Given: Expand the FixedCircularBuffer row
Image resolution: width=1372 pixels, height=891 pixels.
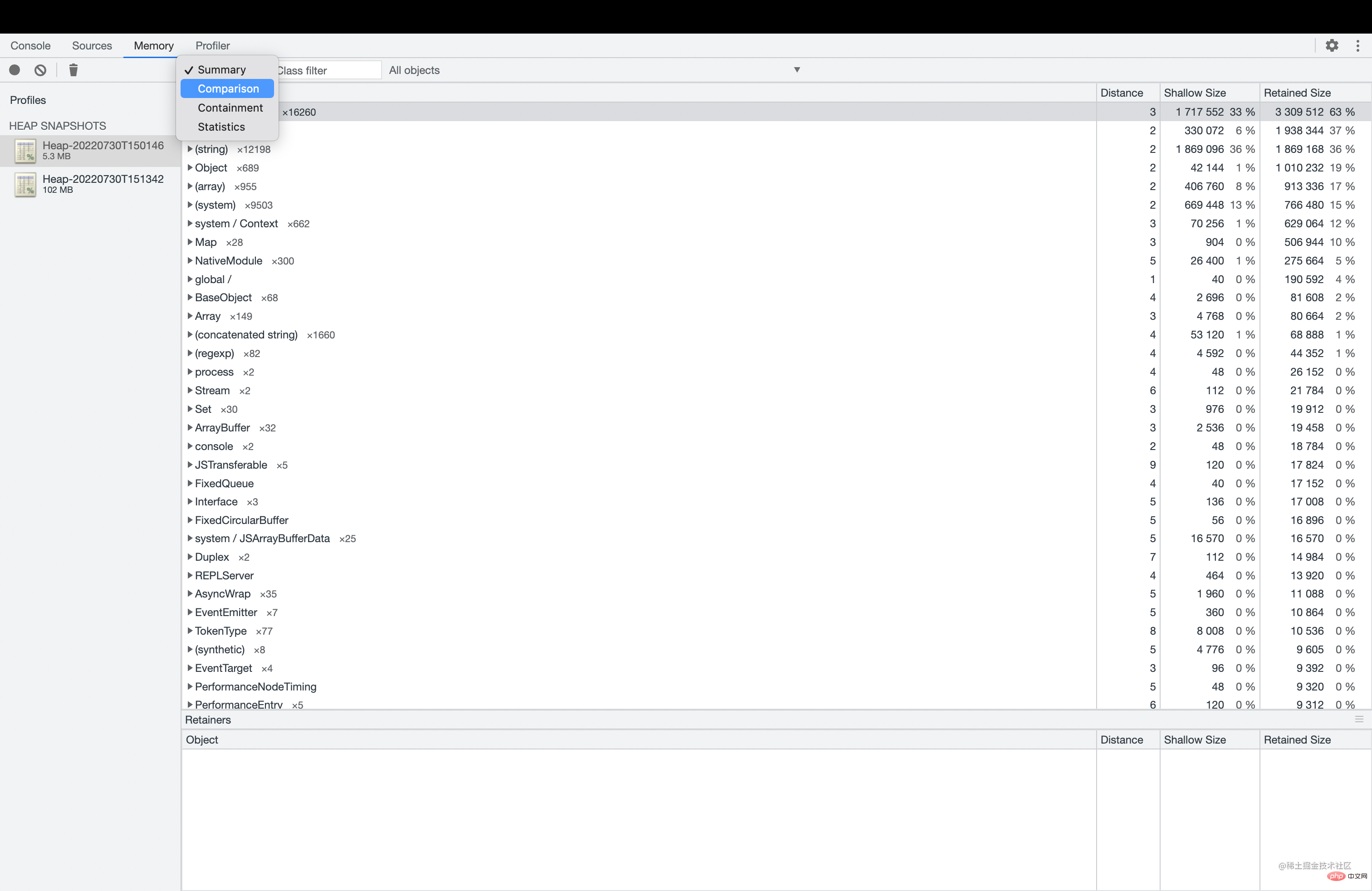Looking at the screenshot, I should point(190,520).
